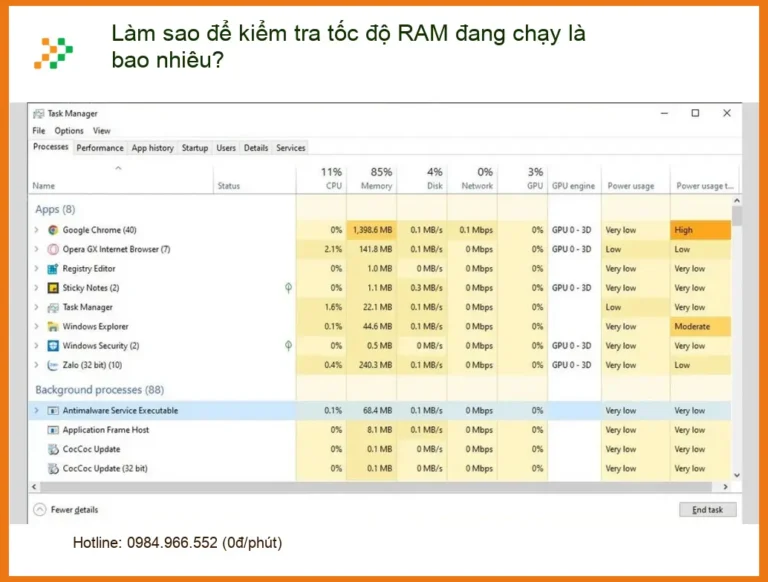The height and width of the screenshot is (582, 768).
Task: Click the Zalo (32 bit) app icon
Action: tap(53, 365)
